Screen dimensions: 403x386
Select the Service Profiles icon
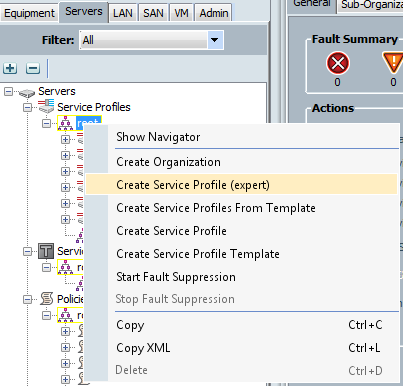[x=46, y=106]
